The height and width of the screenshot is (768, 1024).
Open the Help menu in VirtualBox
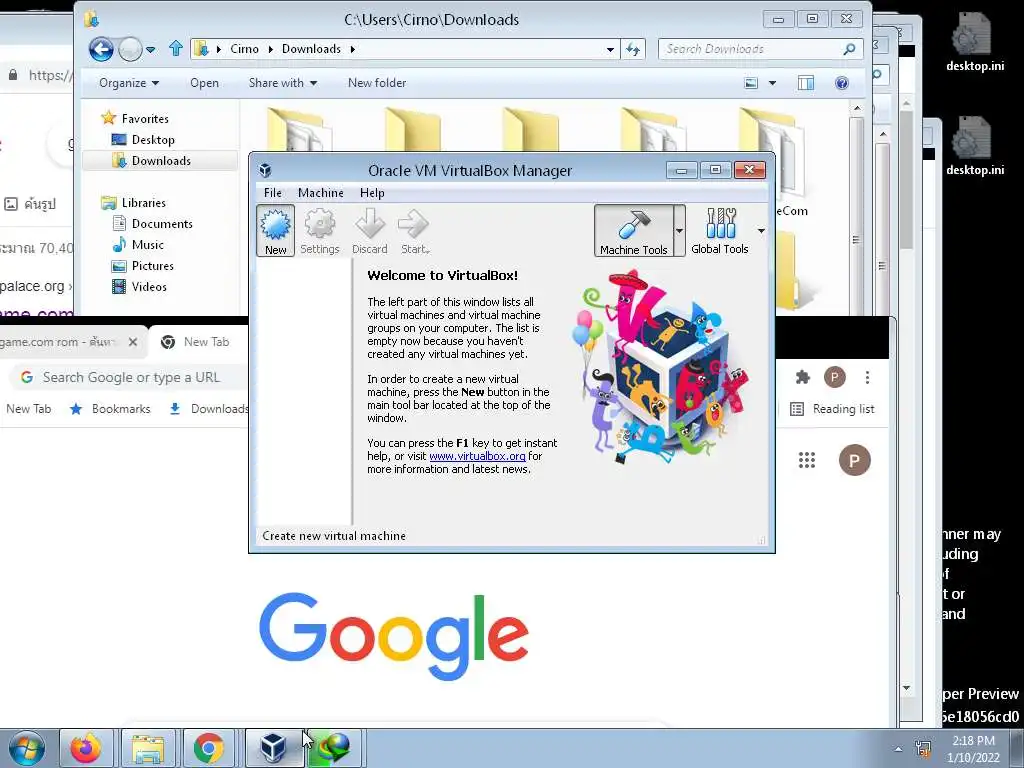(372, 193)
